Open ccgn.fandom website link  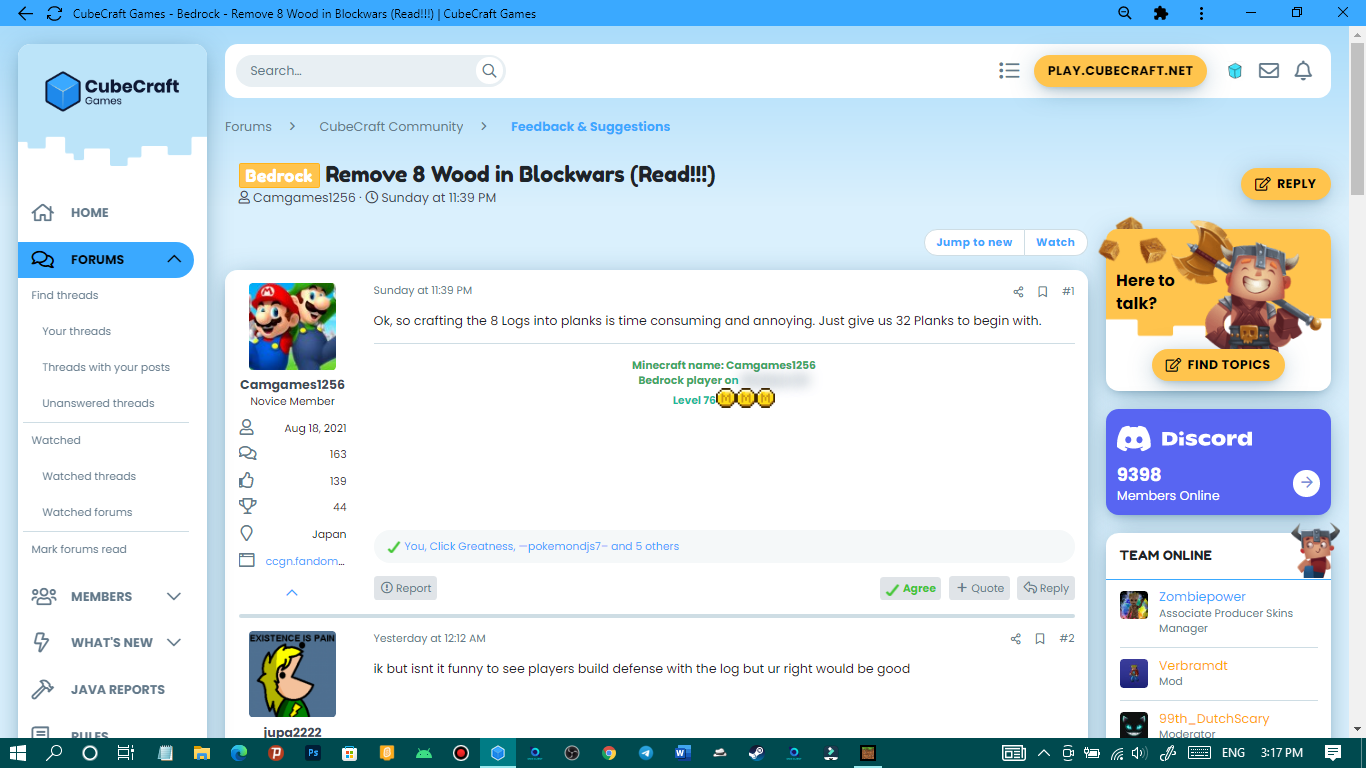[305, 561]
